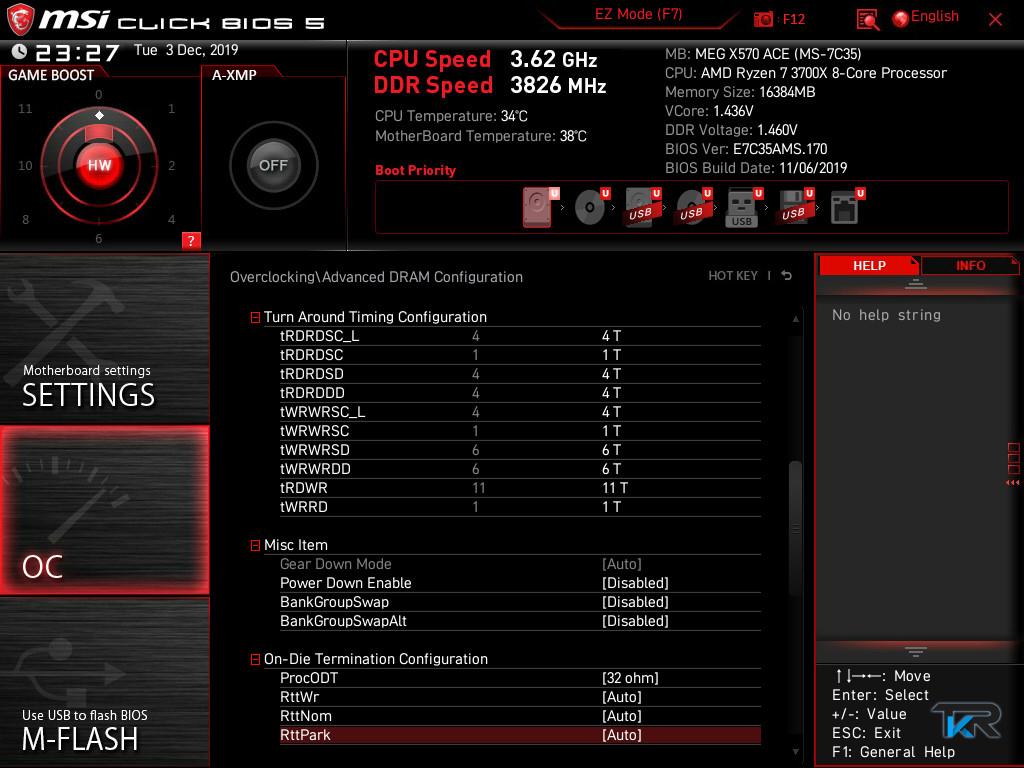Click the tRDWR row label
This screenshot has width=1024, height=768.
(304, 488)
